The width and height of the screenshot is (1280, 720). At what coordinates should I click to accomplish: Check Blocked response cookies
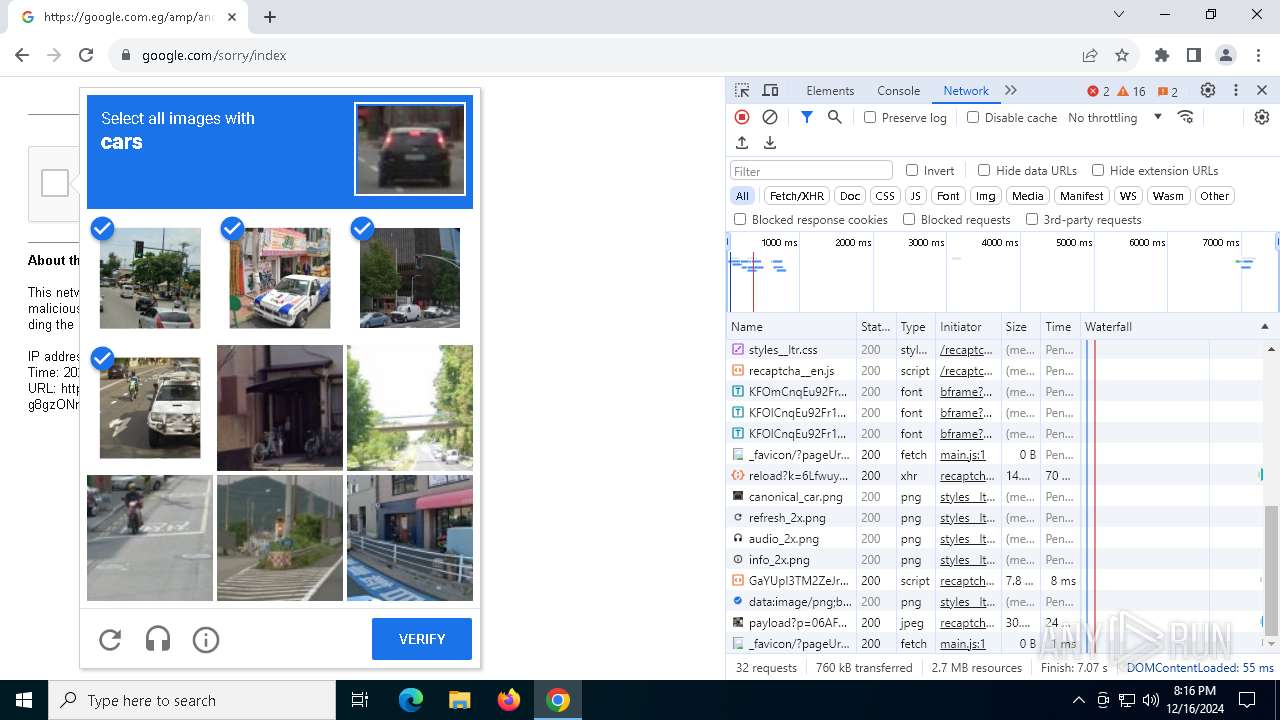[x=740, y=219]
